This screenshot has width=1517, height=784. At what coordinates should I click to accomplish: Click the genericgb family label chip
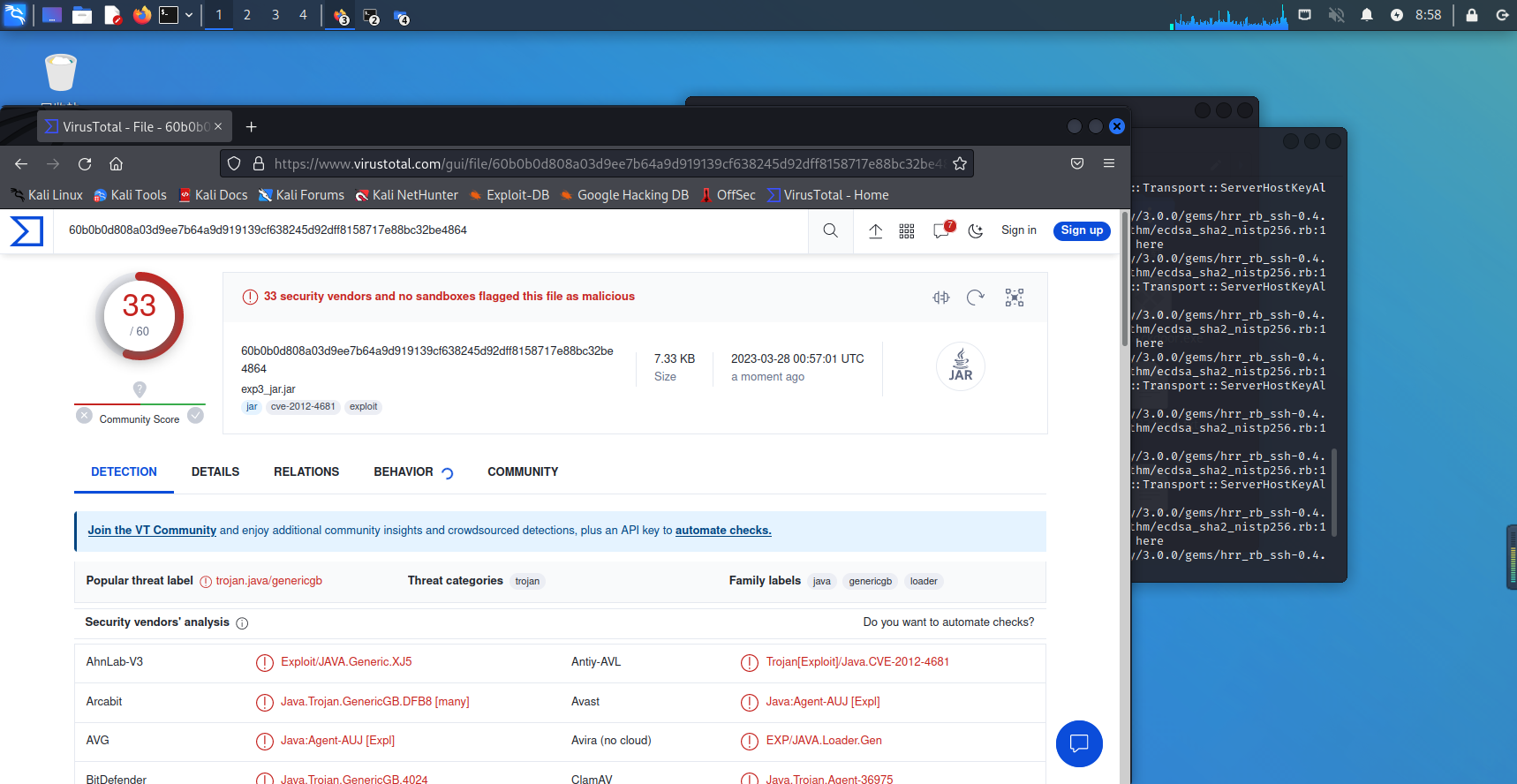(x=870, y=581)
